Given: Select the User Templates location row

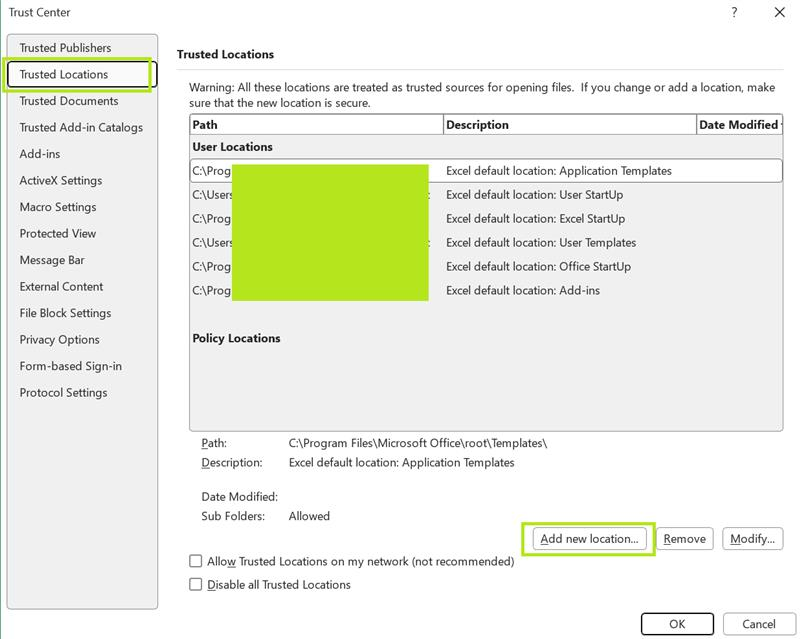Looking at the screenshot, I should pos(486,242).
